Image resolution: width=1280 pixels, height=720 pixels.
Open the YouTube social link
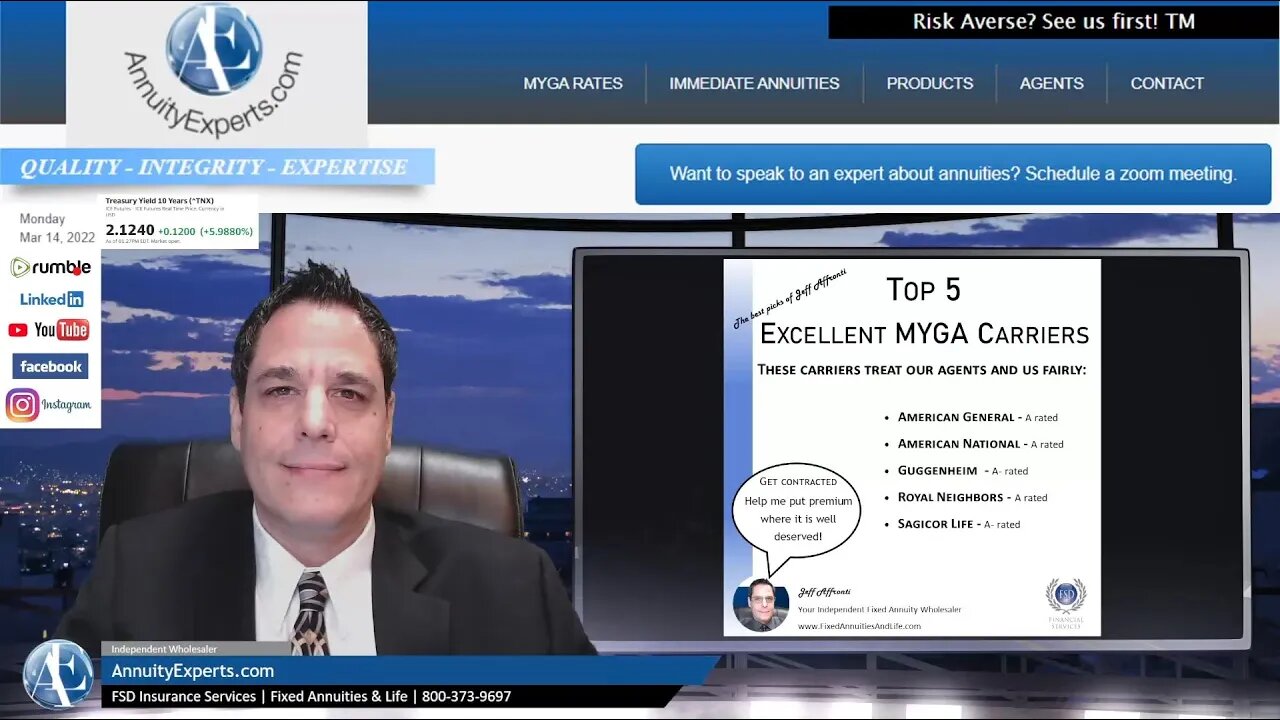(x=49, y=330)
